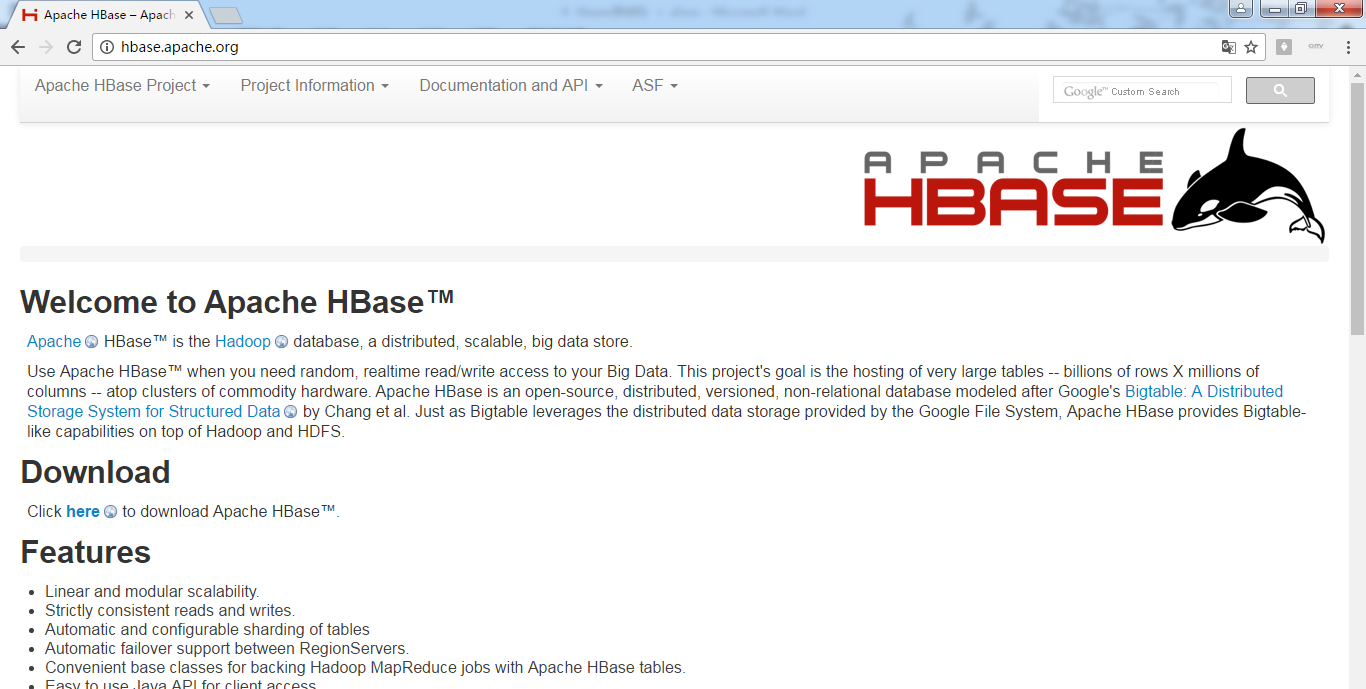The height and width of the screenshot is (689, 1366).
Task: Click the 'here' download link
Action: pos(83,512)
